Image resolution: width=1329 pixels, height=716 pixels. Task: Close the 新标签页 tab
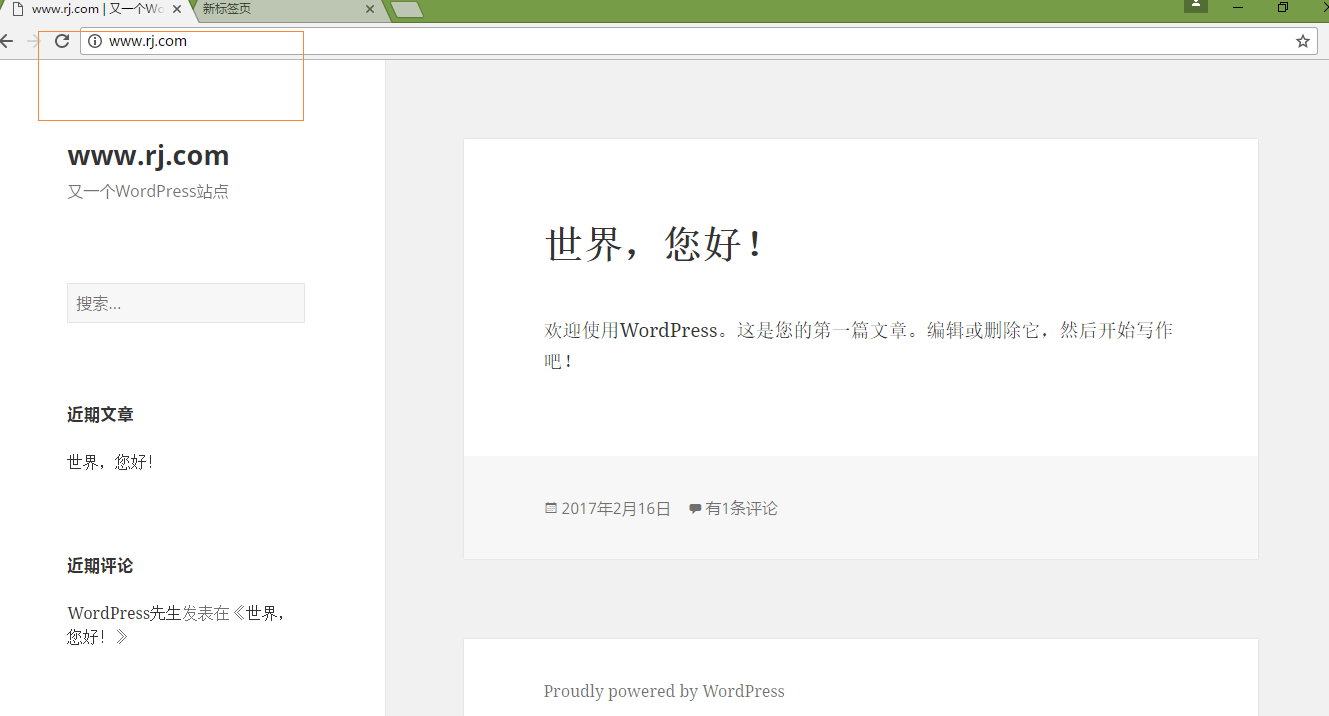click(x=370, y=9)
